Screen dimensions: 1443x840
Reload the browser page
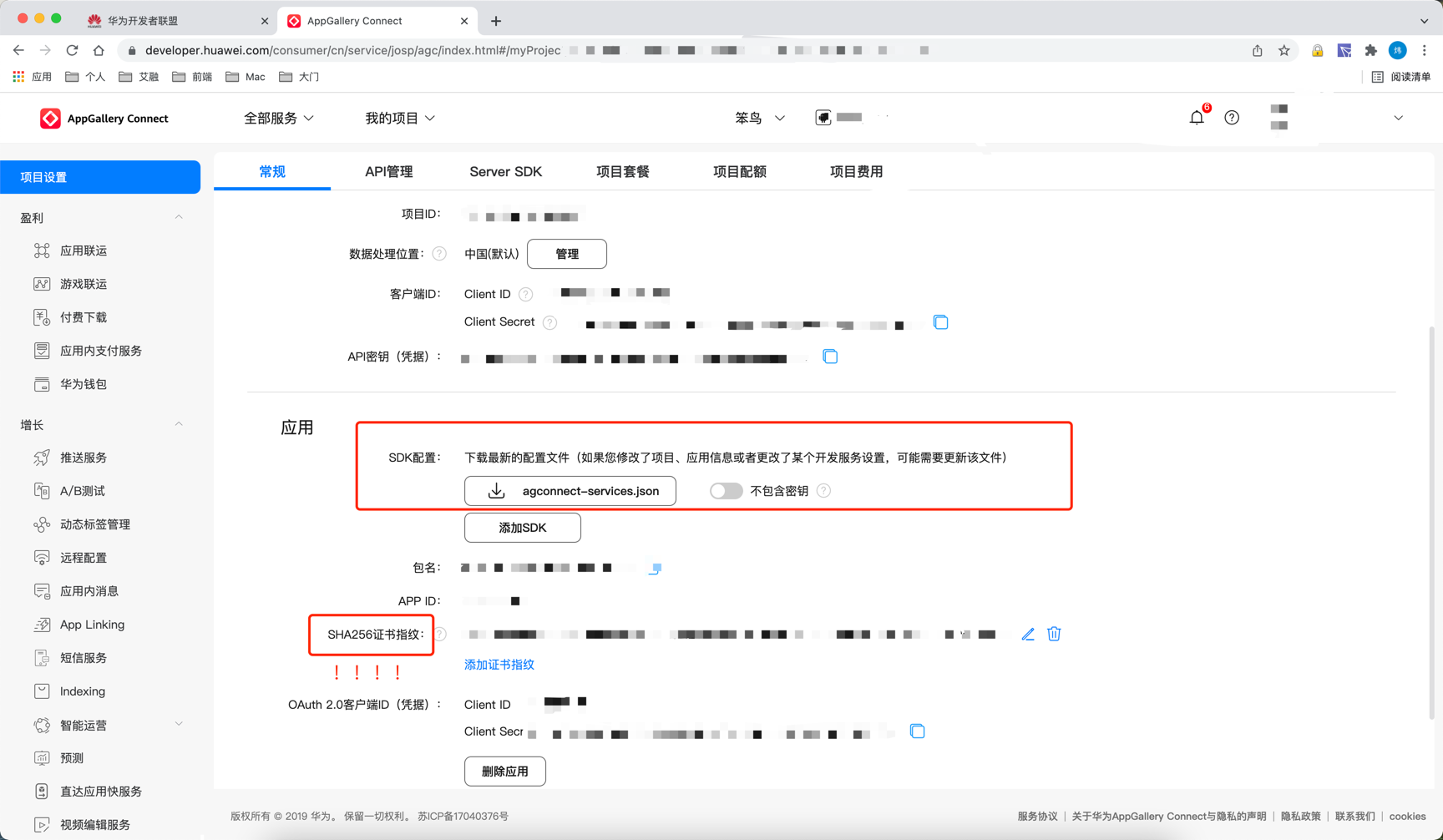(x=72, y=50)
